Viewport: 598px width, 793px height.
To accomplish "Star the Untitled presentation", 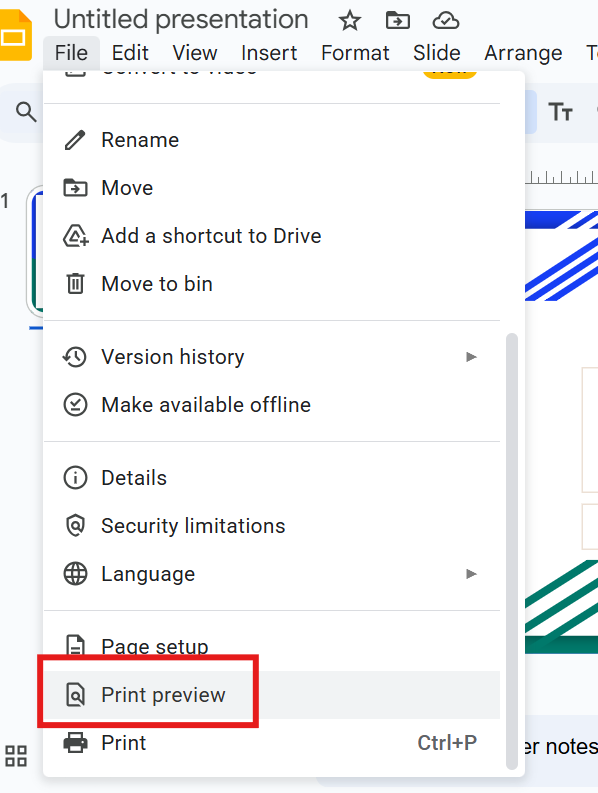I will (349, 21).
